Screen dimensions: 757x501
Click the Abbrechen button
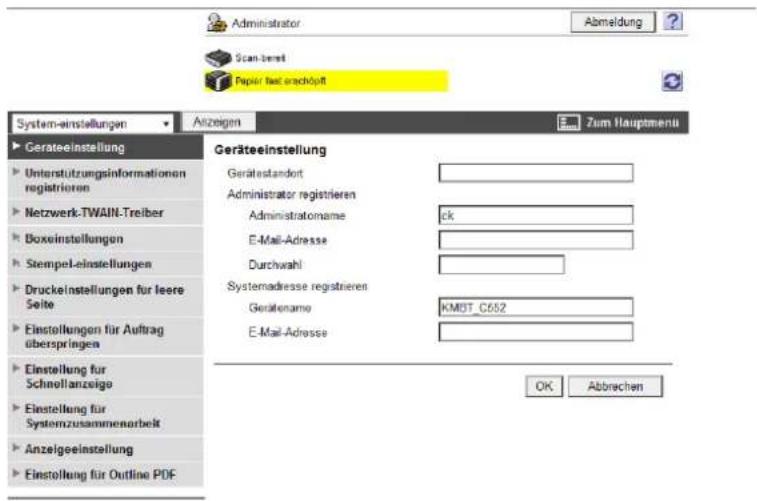615,386
